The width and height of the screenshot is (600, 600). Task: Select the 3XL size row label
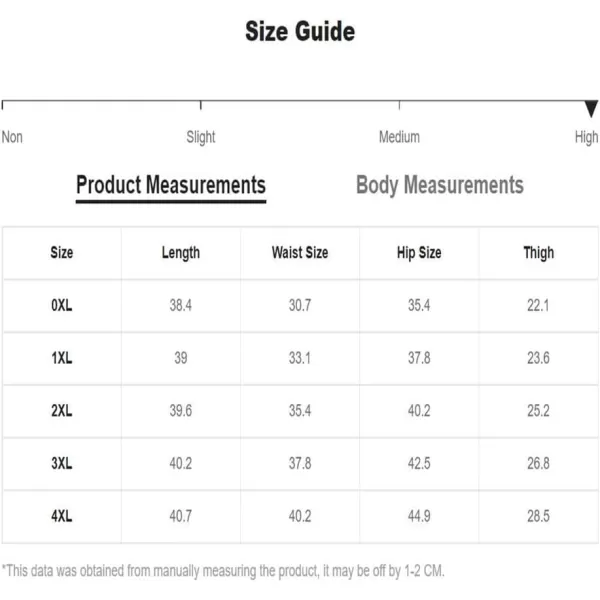tap(62, 463)
